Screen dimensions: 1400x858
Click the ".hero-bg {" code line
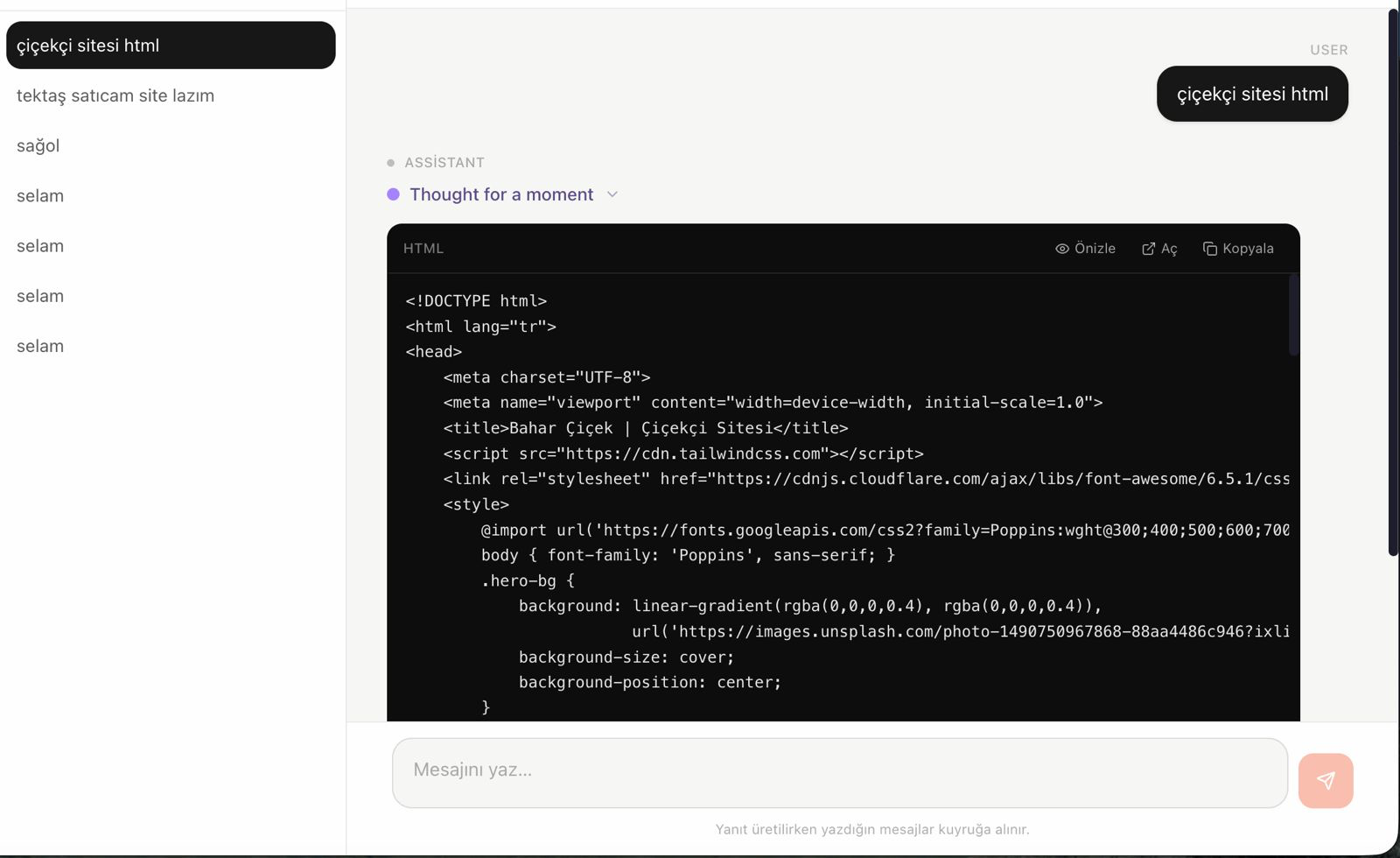coord(528,580)
